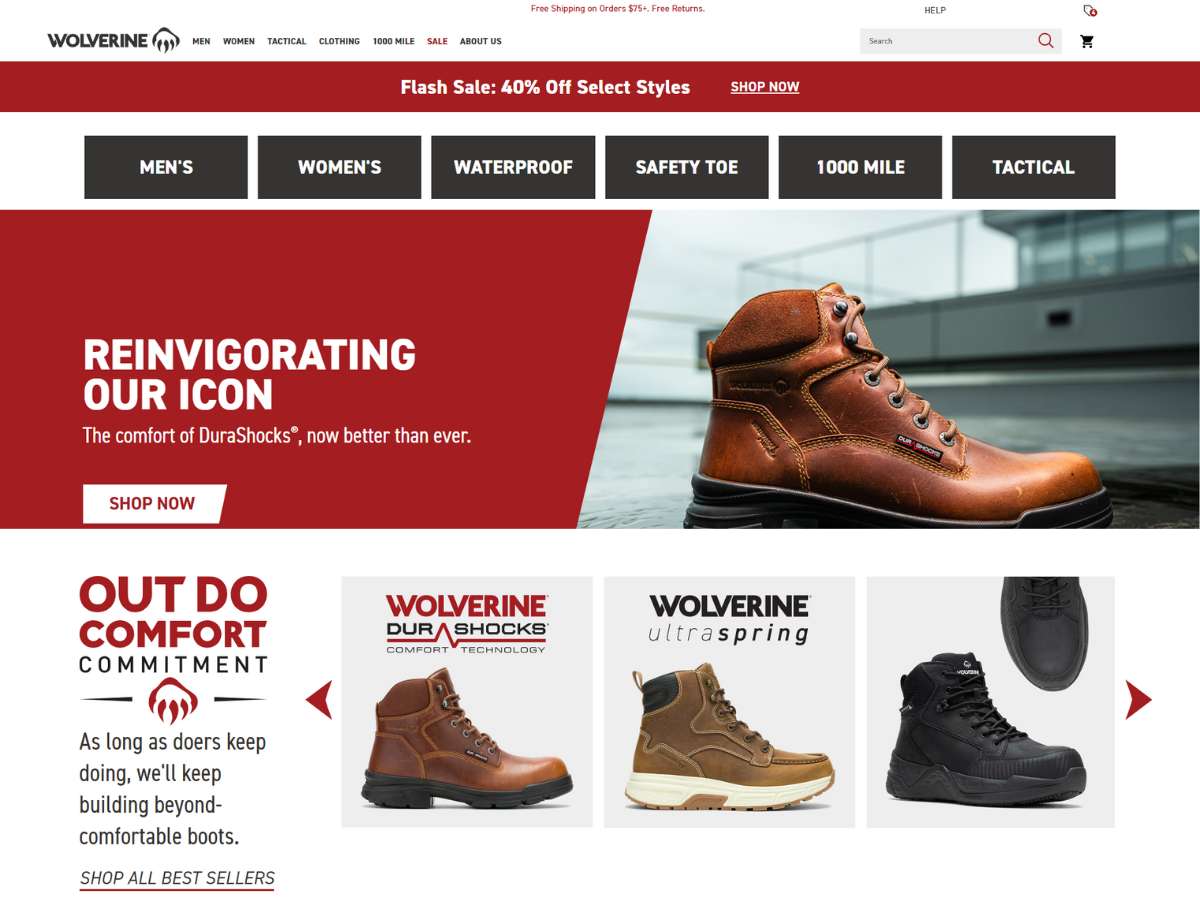Screen dimensions: 1200x900
Task: Click the Wolverine logo in header
Action: coord(113,41)
